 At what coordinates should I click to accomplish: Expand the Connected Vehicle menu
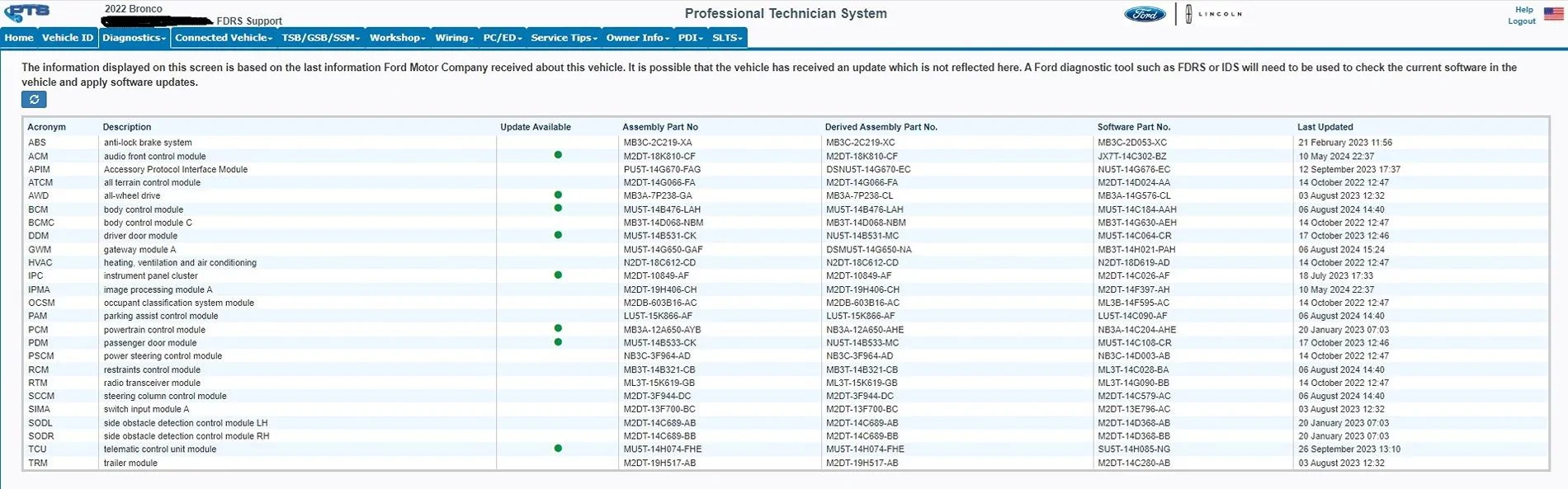point(224,38)
